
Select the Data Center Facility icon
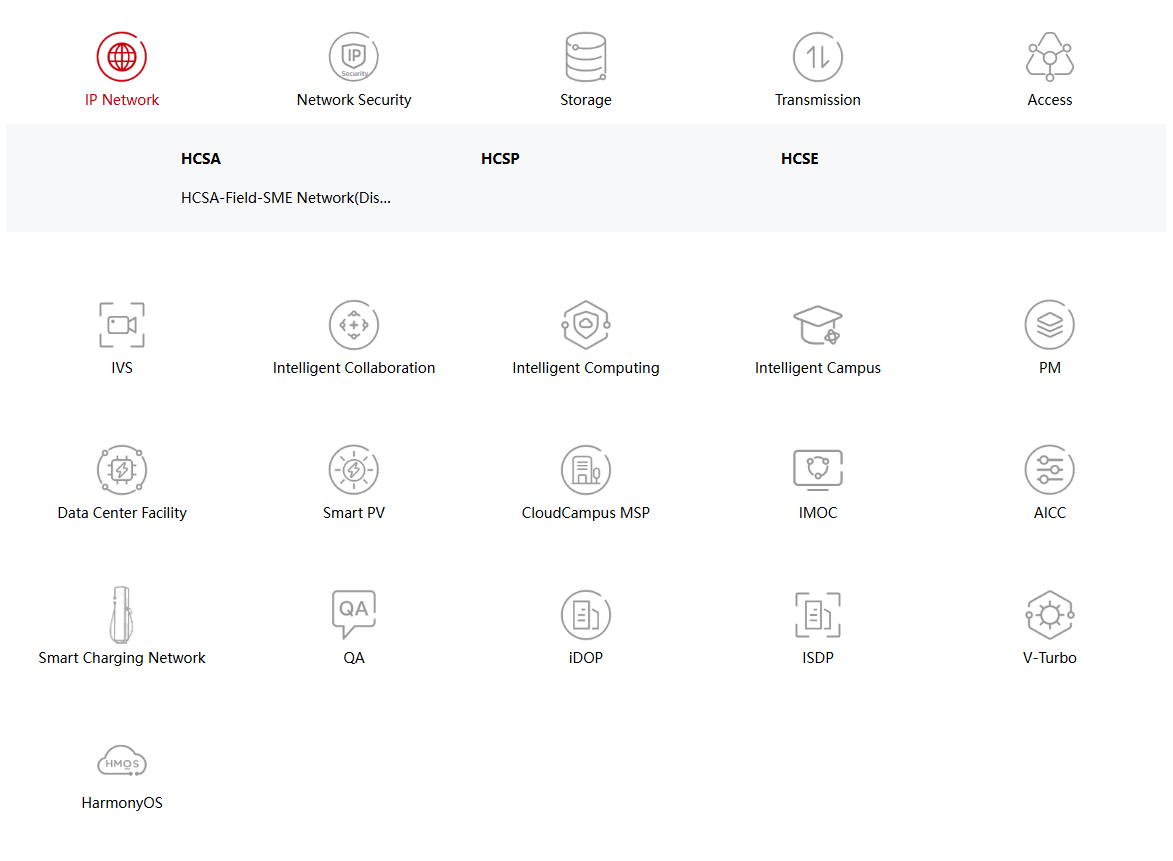click(122, 470)
